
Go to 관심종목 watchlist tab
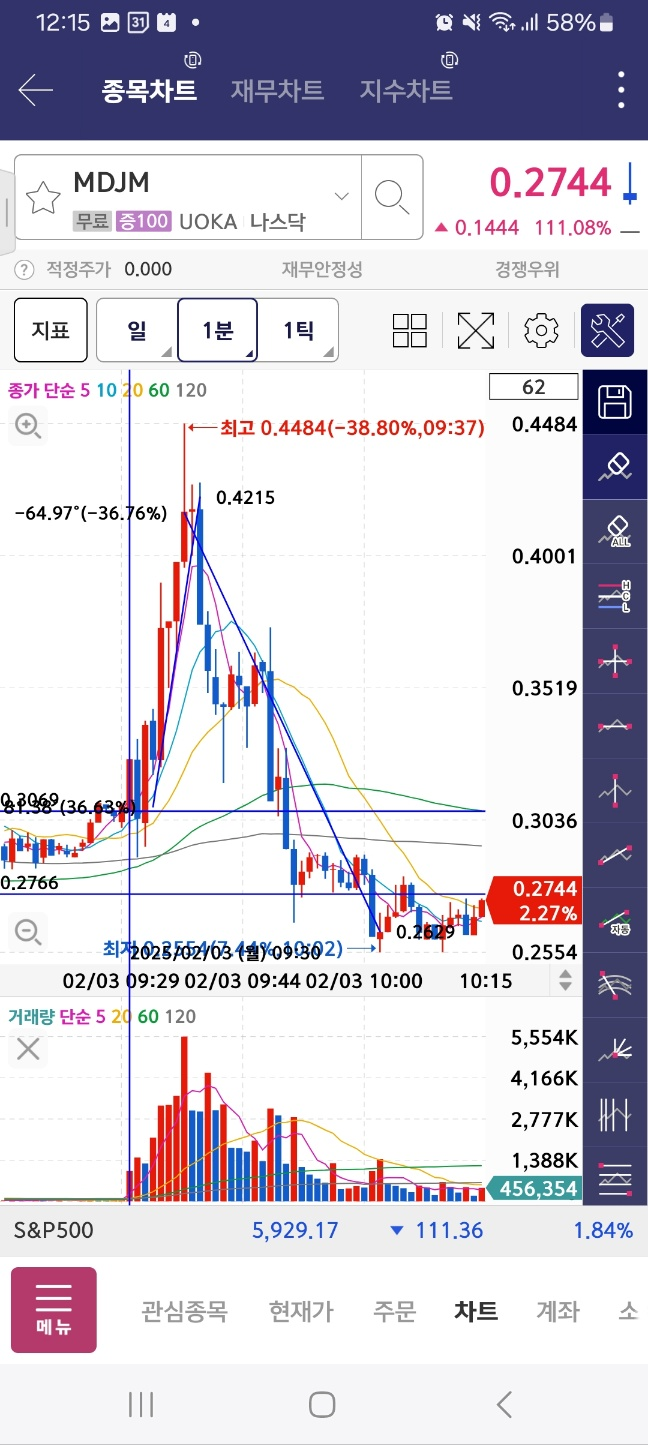(184, 1311)
